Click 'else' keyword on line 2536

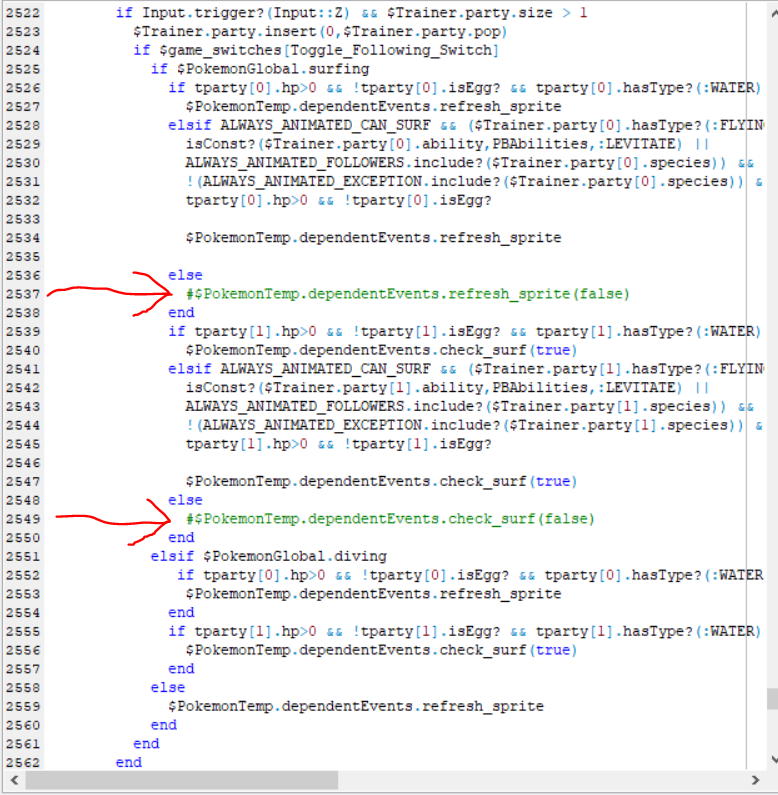click(185, 275)
